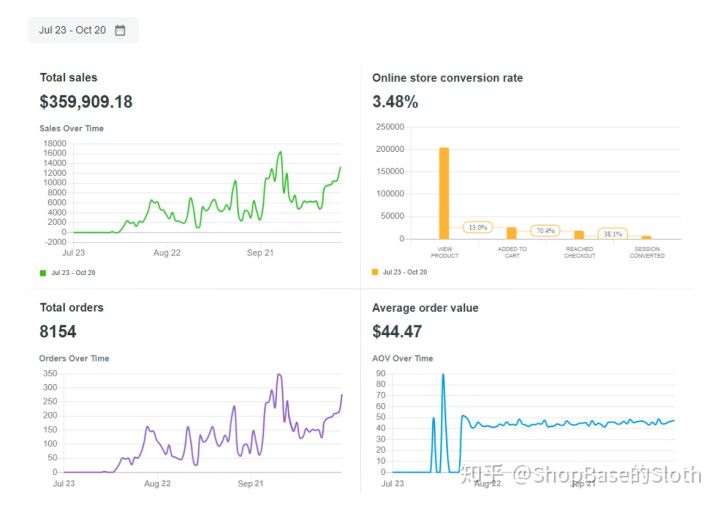Open the Average order value report
720x506 pixels.
425,308
